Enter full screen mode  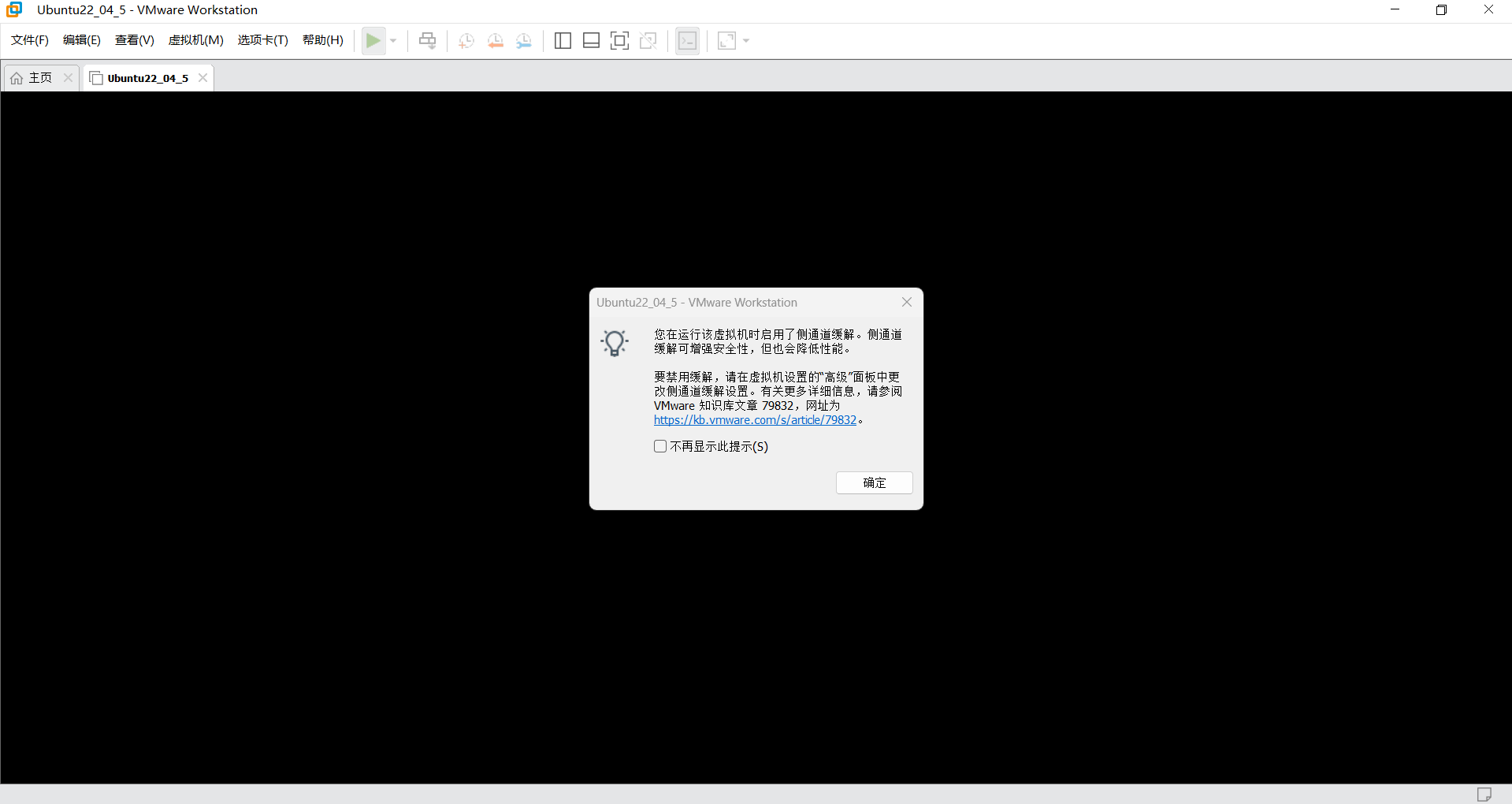[619, 40]
